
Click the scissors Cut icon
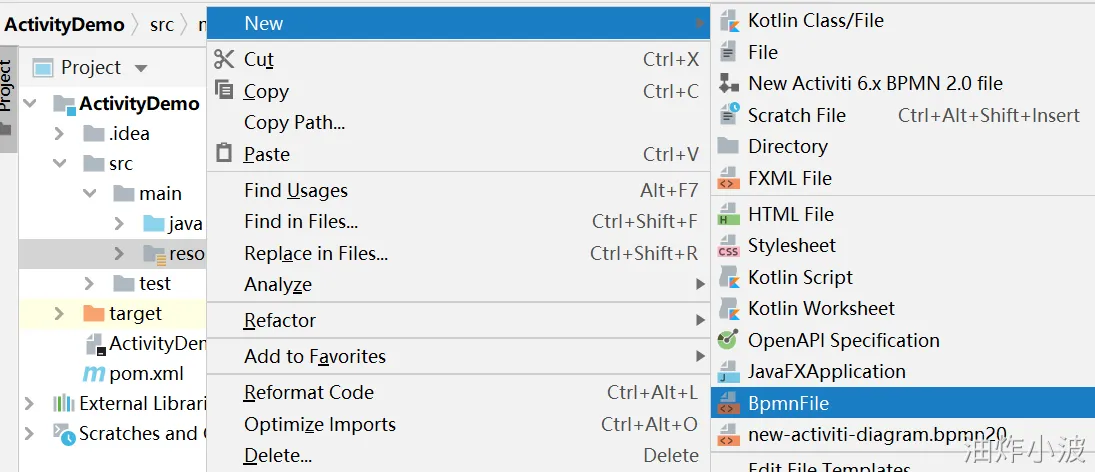224,59
